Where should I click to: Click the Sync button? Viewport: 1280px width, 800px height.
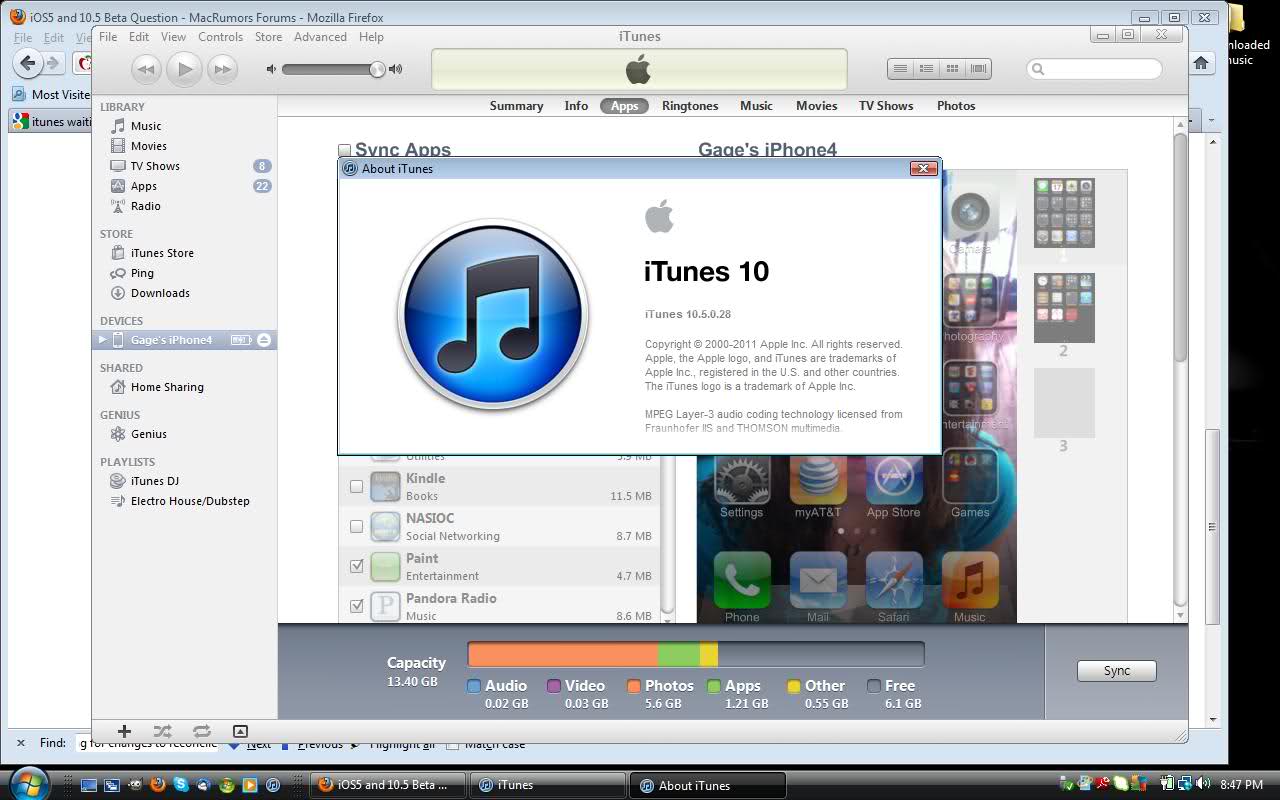pos(1117,671)
